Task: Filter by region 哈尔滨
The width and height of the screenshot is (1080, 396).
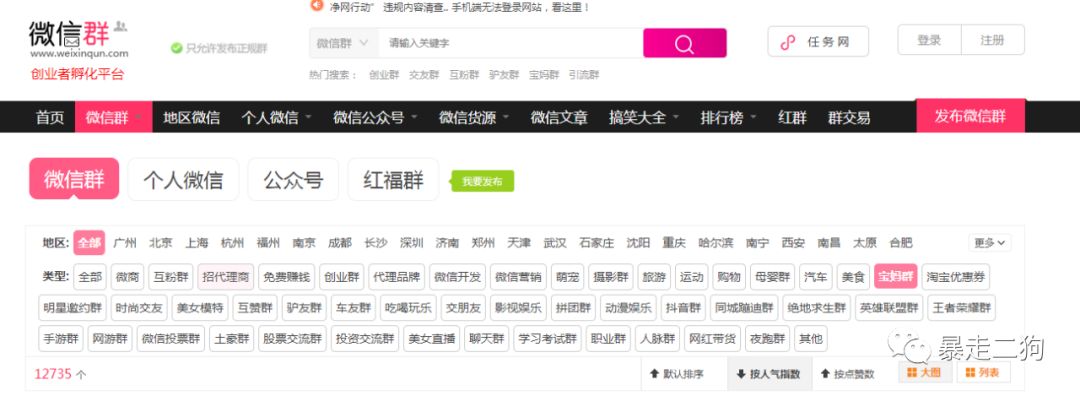Action: point(716,242)
